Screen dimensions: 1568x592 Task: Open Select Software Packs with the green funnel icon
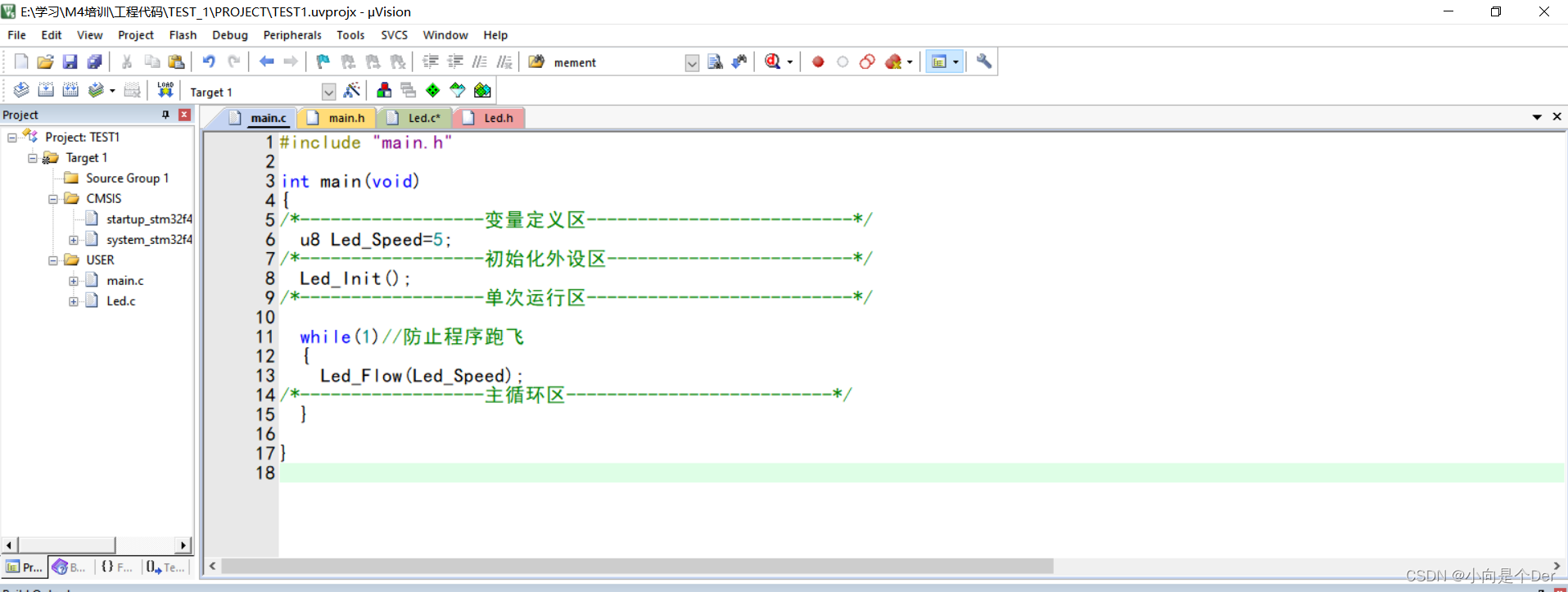click(457, 90)
